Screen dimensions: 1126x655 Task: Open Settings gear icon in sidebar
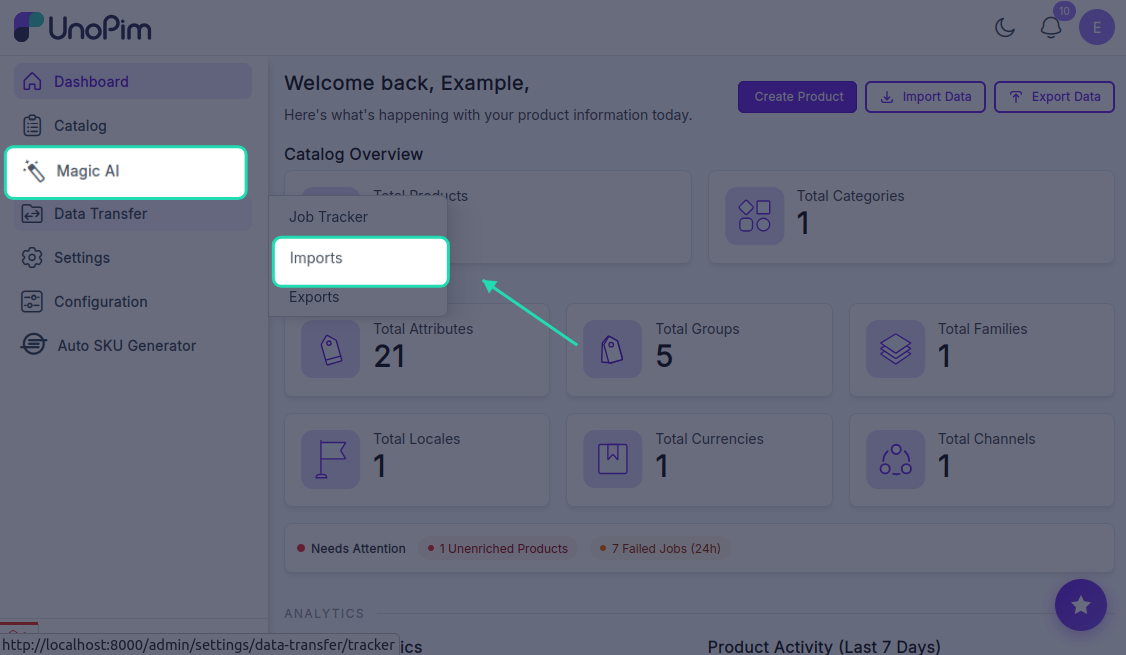32,257
